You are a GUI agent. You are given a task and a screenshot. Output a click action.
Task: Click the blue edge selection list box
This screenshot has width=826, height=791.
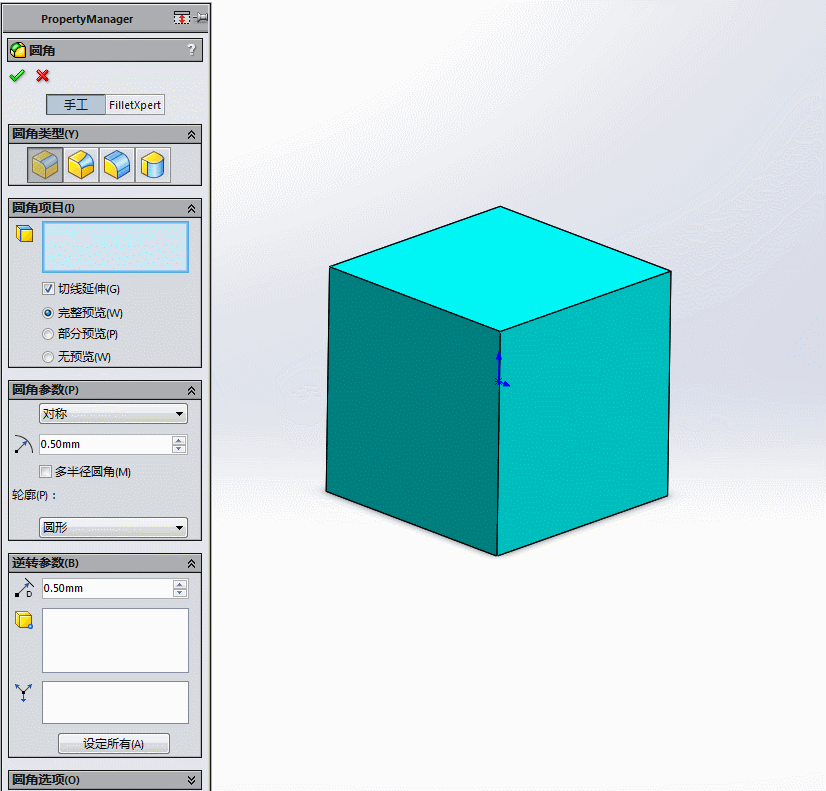pos(115,247)
